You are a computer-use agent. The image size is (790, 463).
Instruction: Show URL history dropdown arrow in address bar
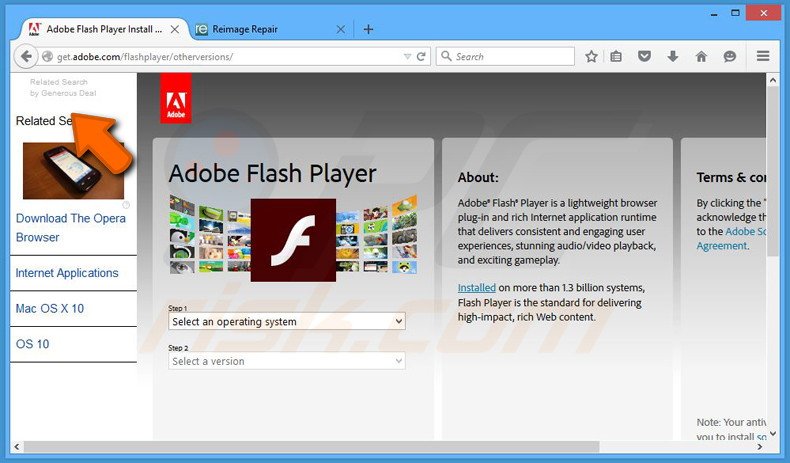point(406,57)
